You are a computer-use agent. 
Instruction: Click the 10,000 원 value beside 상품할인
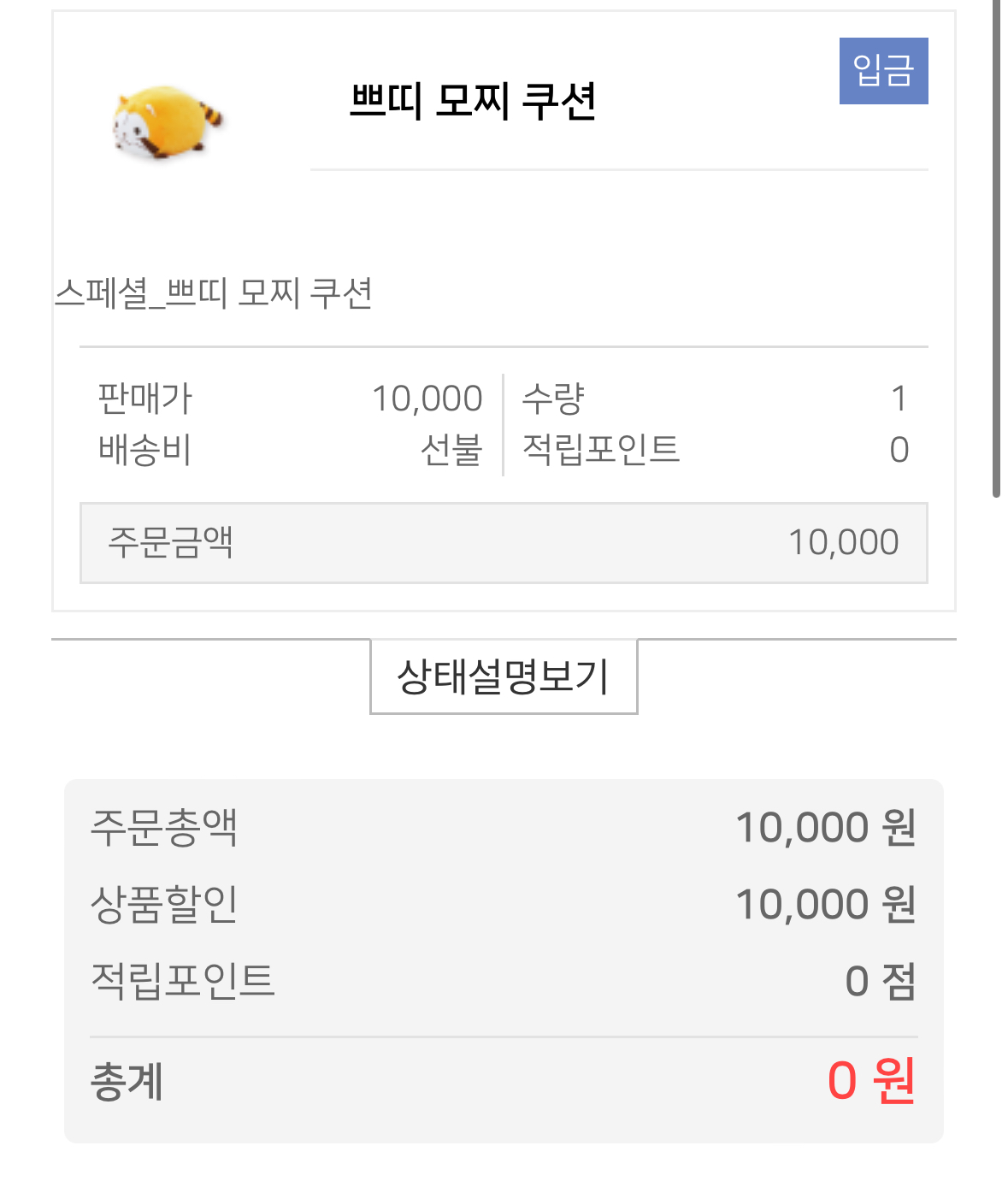(825, 904)
